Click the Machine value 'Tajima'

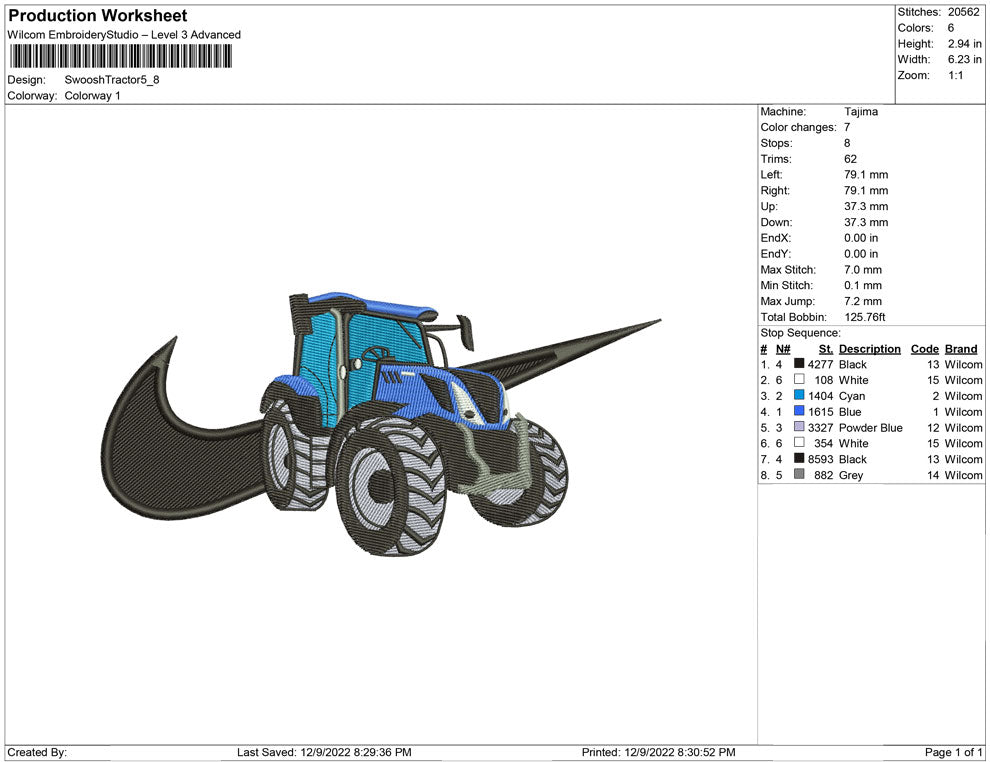861,111
